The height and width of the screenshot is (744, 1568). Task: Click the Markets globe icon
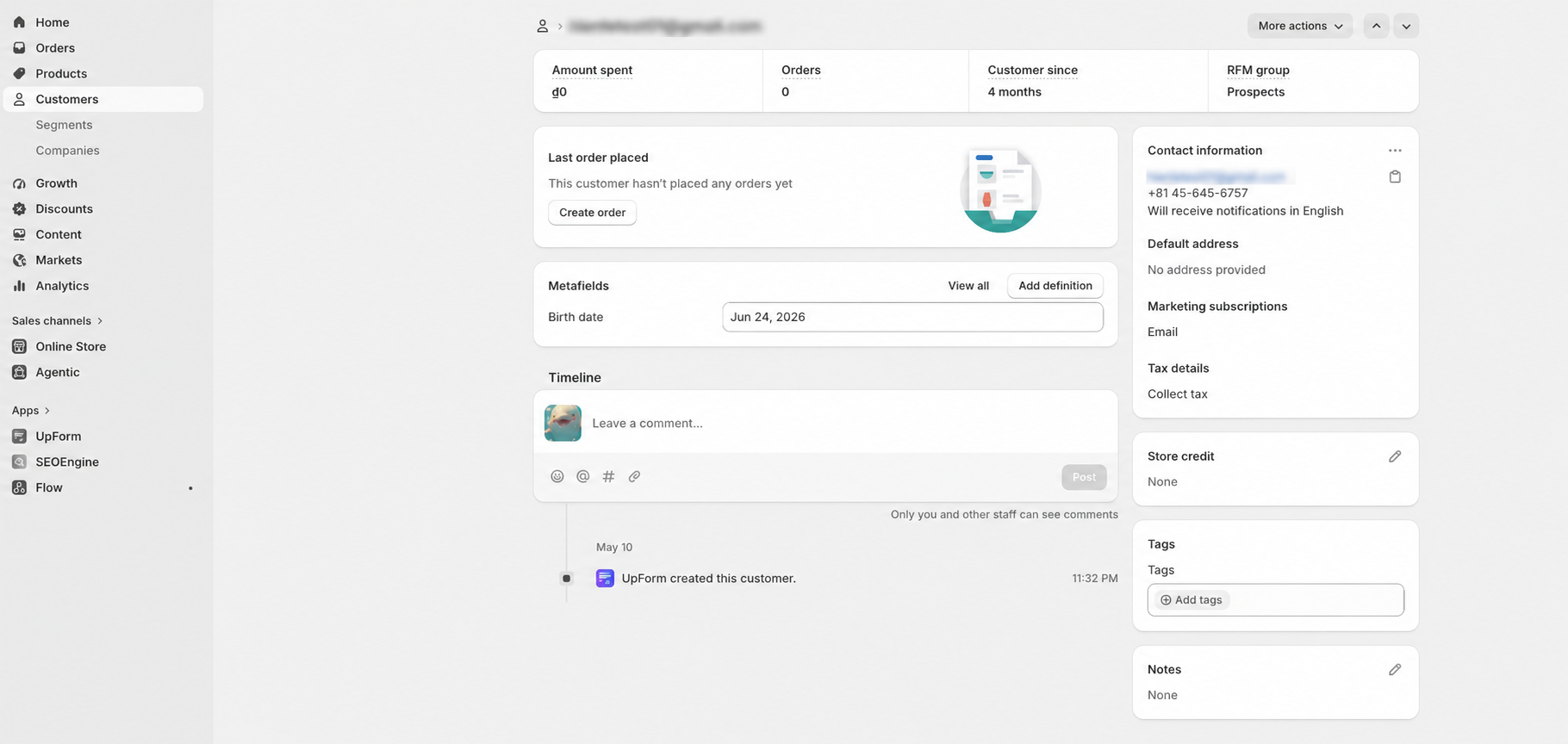pyautogui.click(x=19, y=260)
